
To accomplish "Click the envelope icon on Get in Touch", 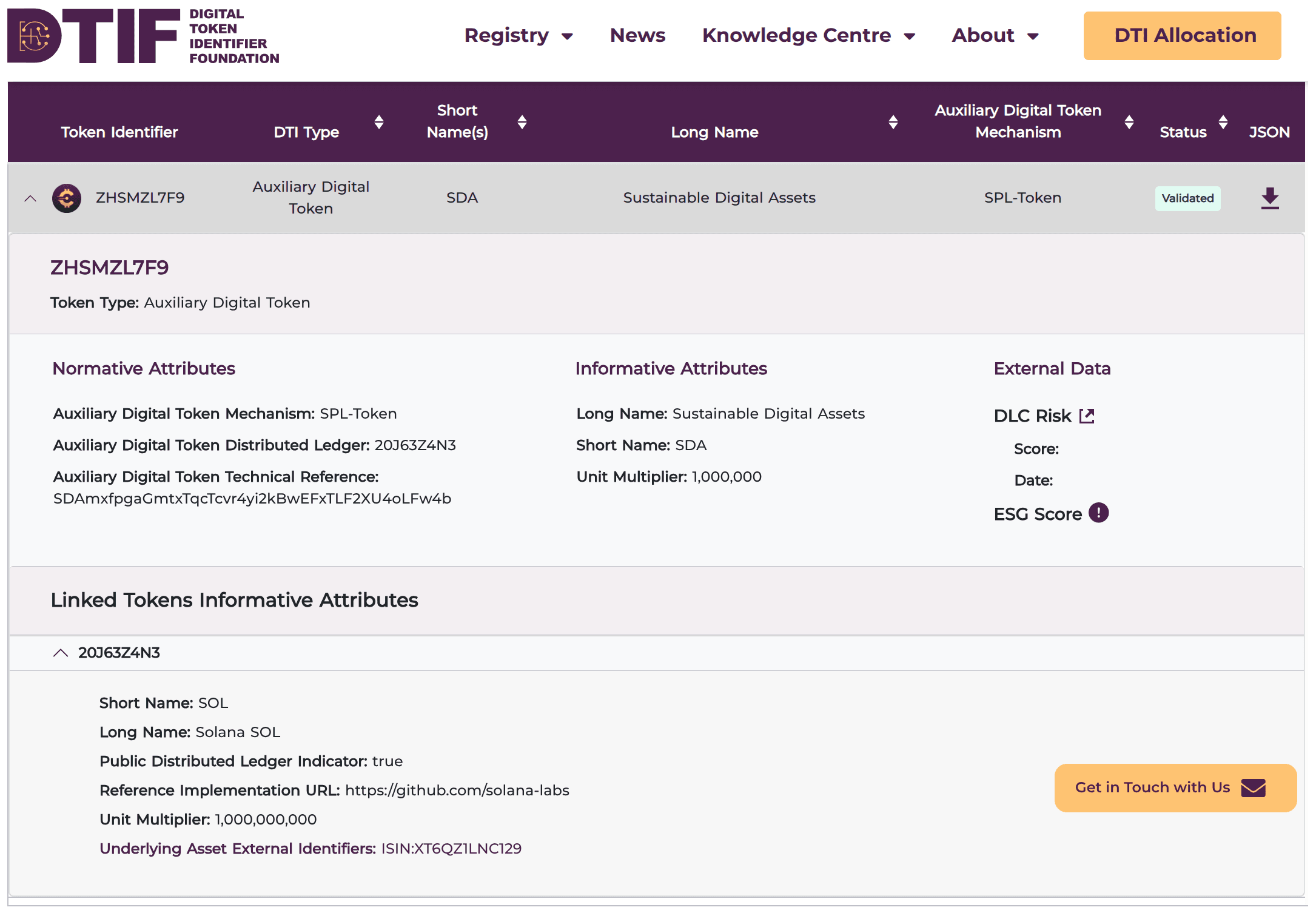I will click(1253, 788).
